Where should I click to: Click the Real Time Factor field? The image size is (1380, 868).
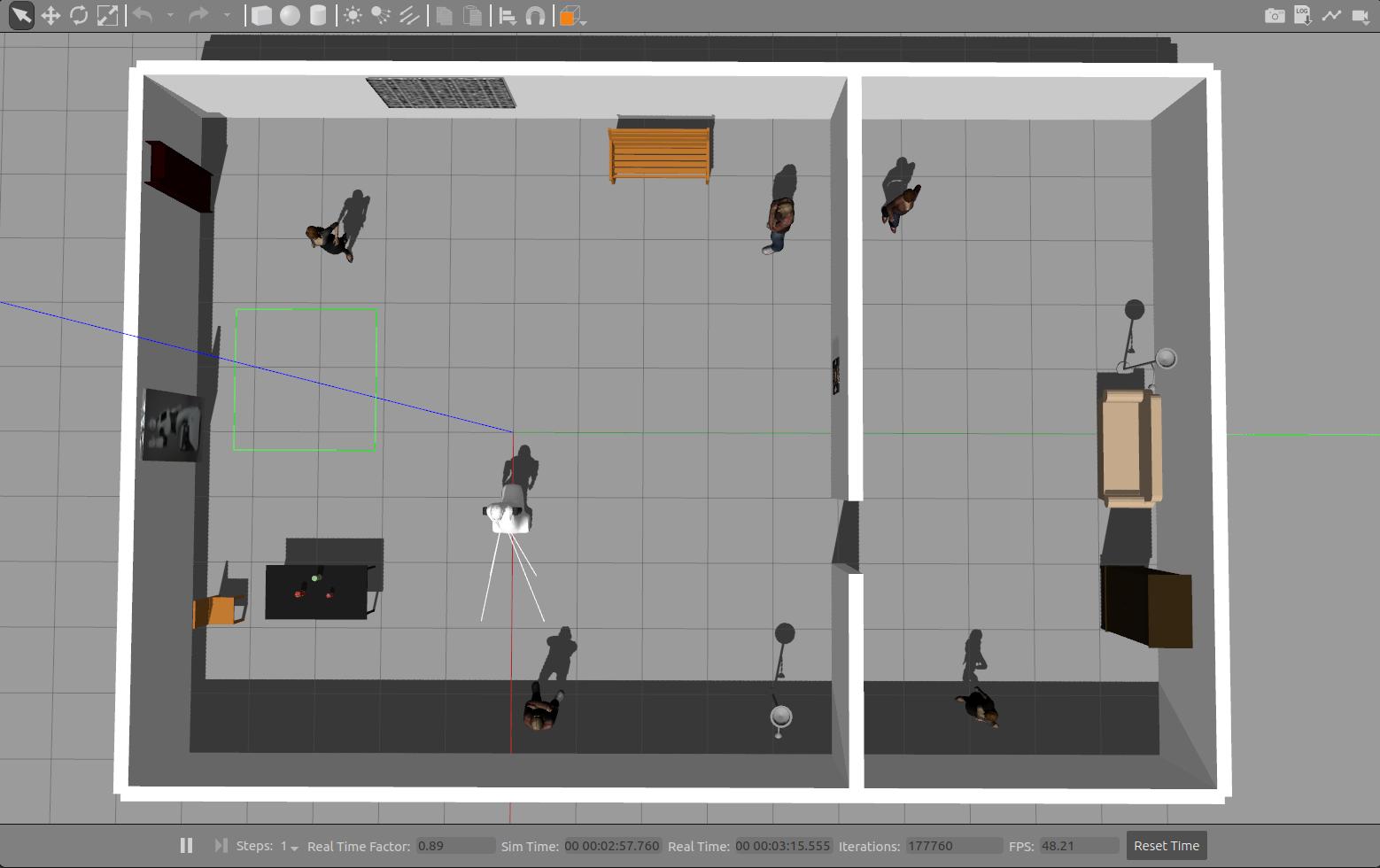(x=455, y=846)
